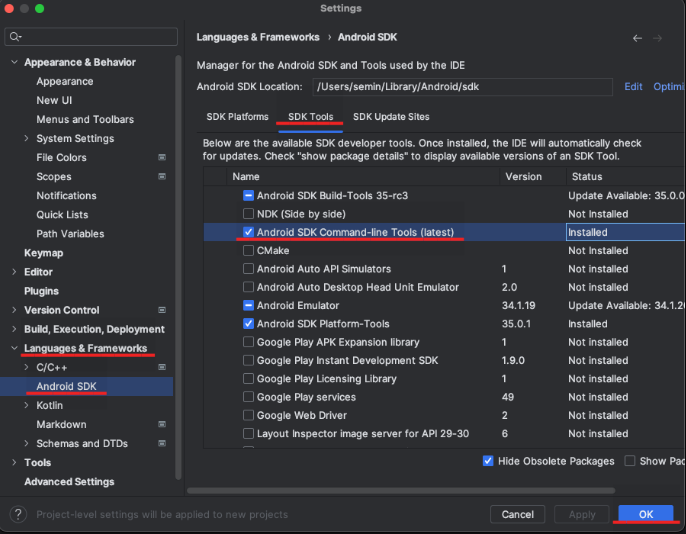
Task: Click the horizontal scrollbar below the tools table
Action: [x=401, y=491]
